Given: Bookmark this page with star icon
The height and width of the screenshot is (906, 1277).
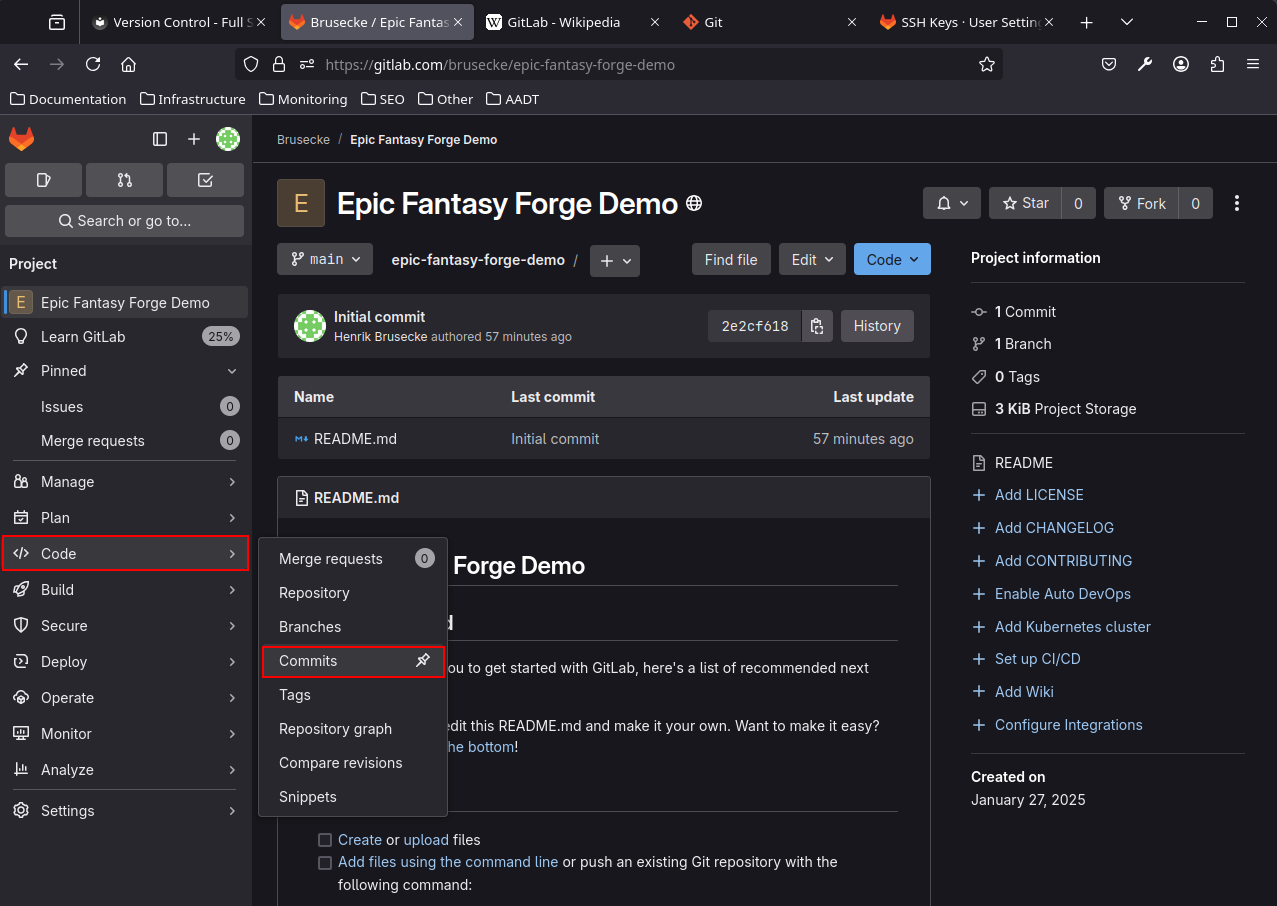Looking at the screenshot, I should pyautogui.click(x=987, y=64).
